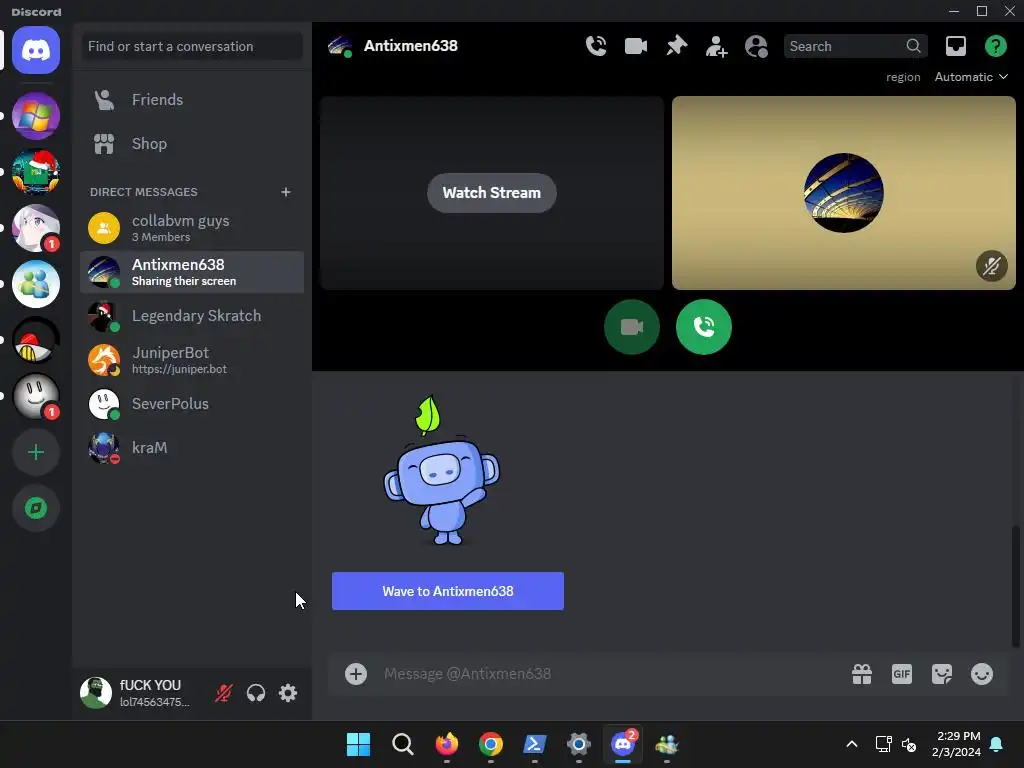Image resolution: width=1024 pixels, height=768 pixels.
Task: Open the gift Nitro icon
Action: 862,674
